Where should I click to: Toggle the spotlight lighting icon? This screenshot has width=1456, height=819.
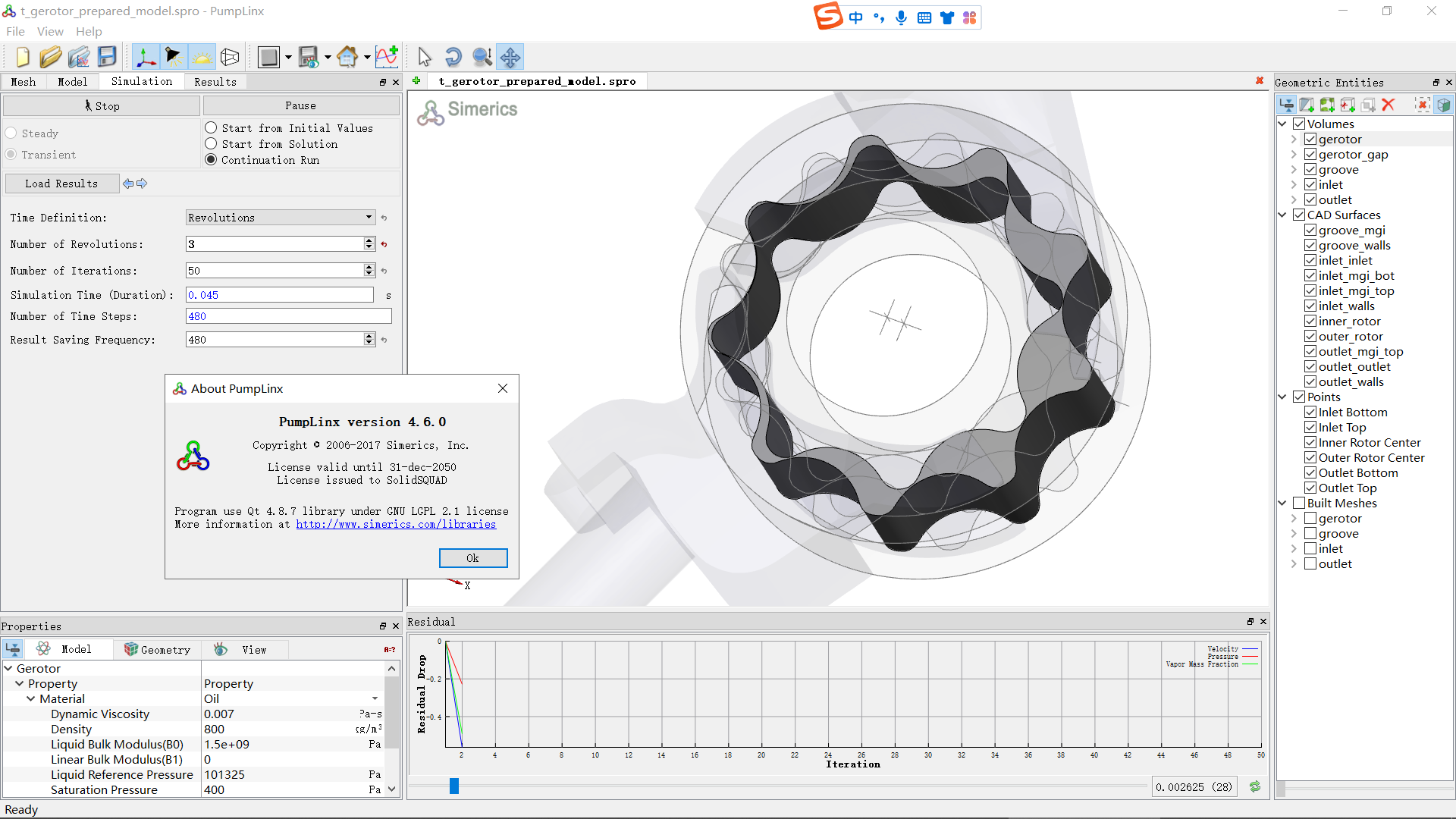point(174,57)
